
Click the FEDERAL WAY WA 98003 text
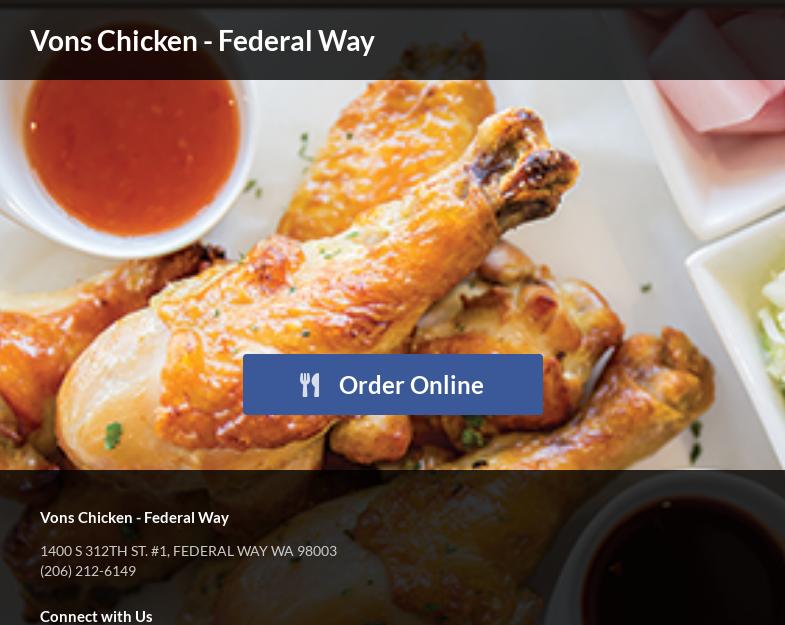coord(255,551)
